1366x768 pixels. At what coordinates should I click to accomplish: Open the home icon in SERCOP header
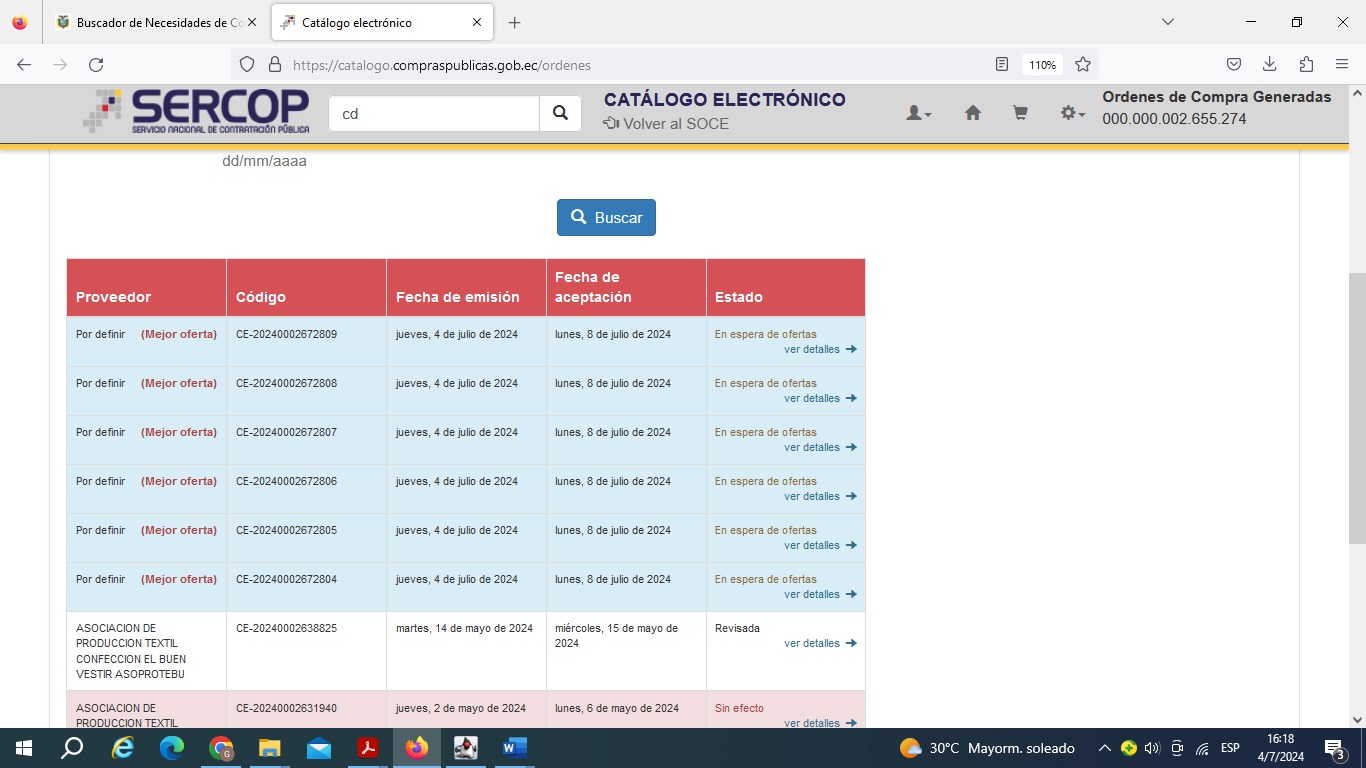tap(972, 114)
